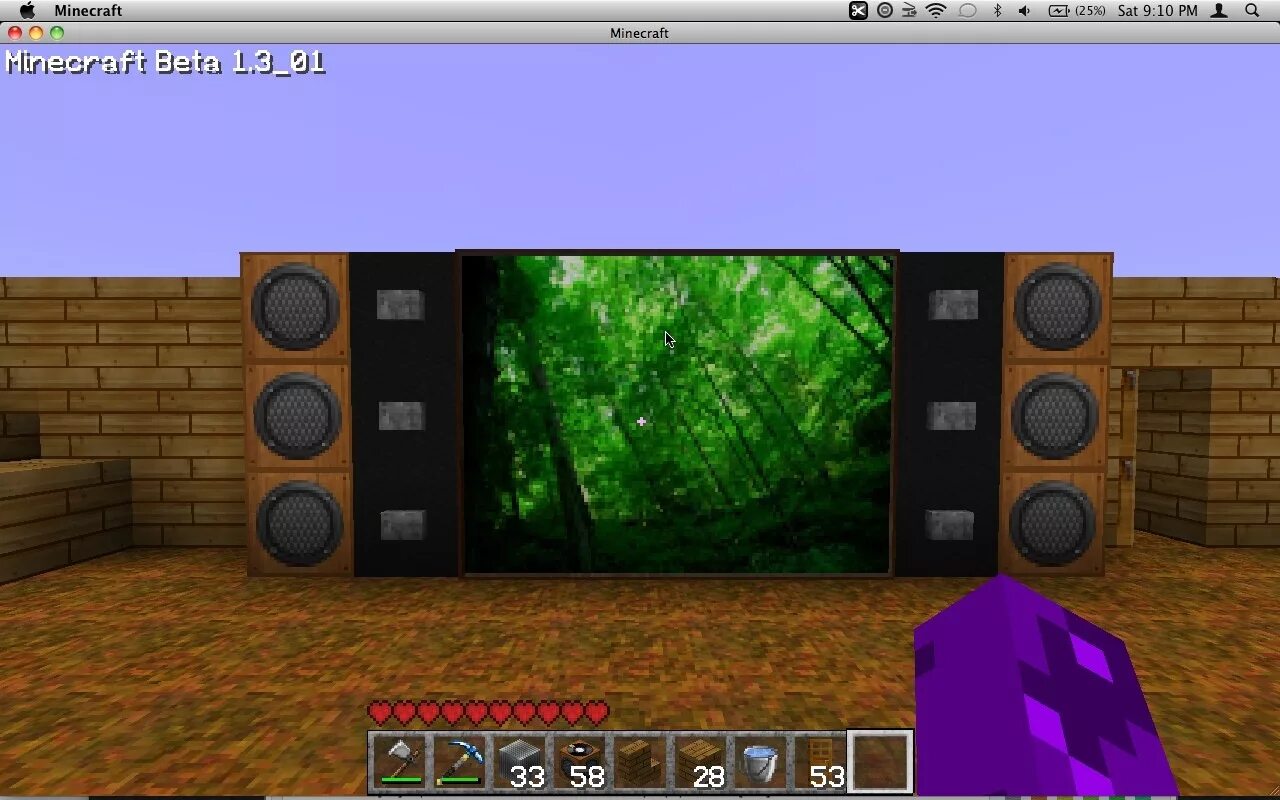Screen dimensions: 1280x800
Task: Select the empty ninth hotbar slot
Action: click(x=880, y=762)
